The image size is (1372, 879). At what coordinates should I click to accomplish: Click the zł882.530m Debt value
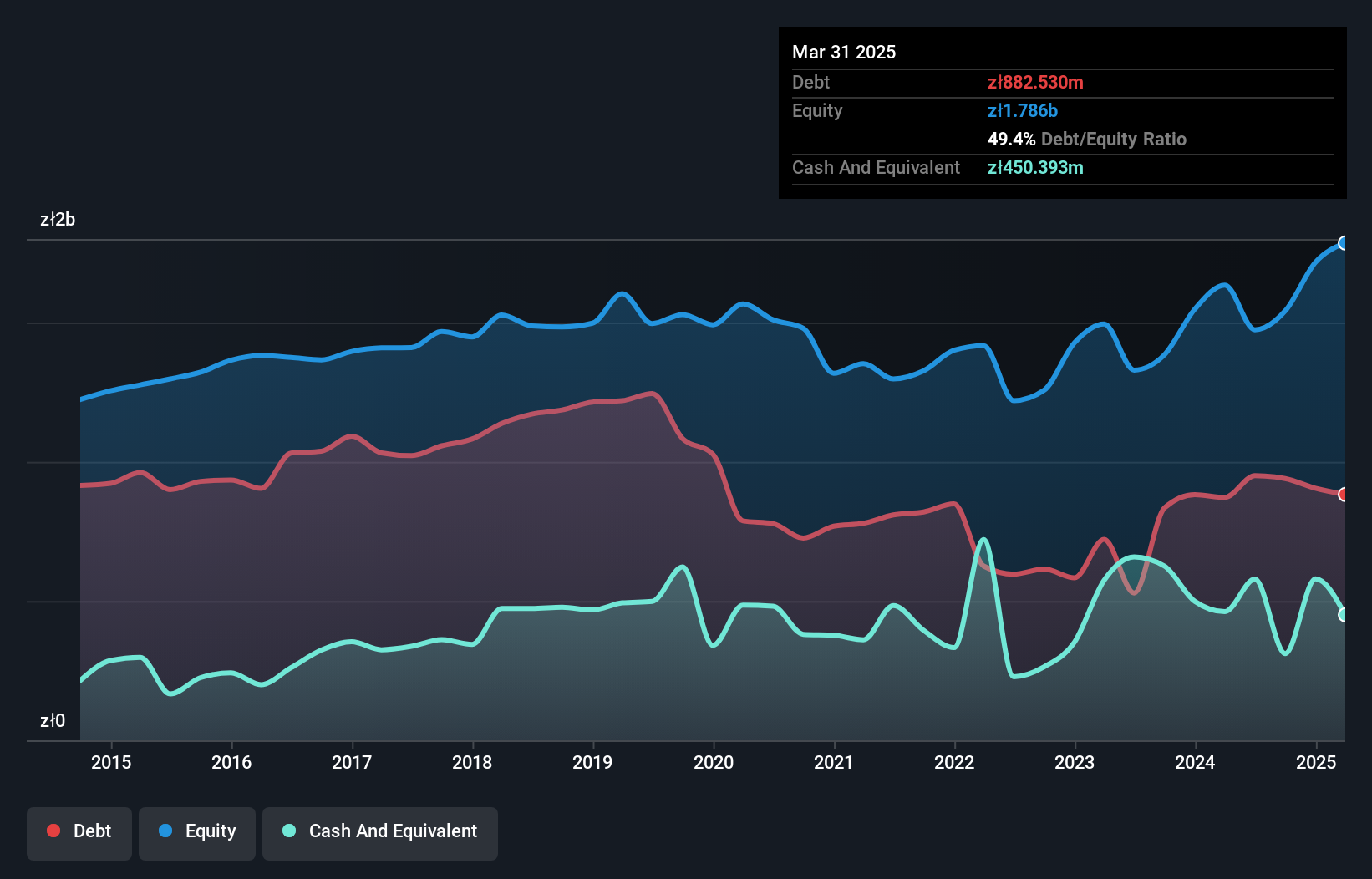click(x=1035, y=83)
